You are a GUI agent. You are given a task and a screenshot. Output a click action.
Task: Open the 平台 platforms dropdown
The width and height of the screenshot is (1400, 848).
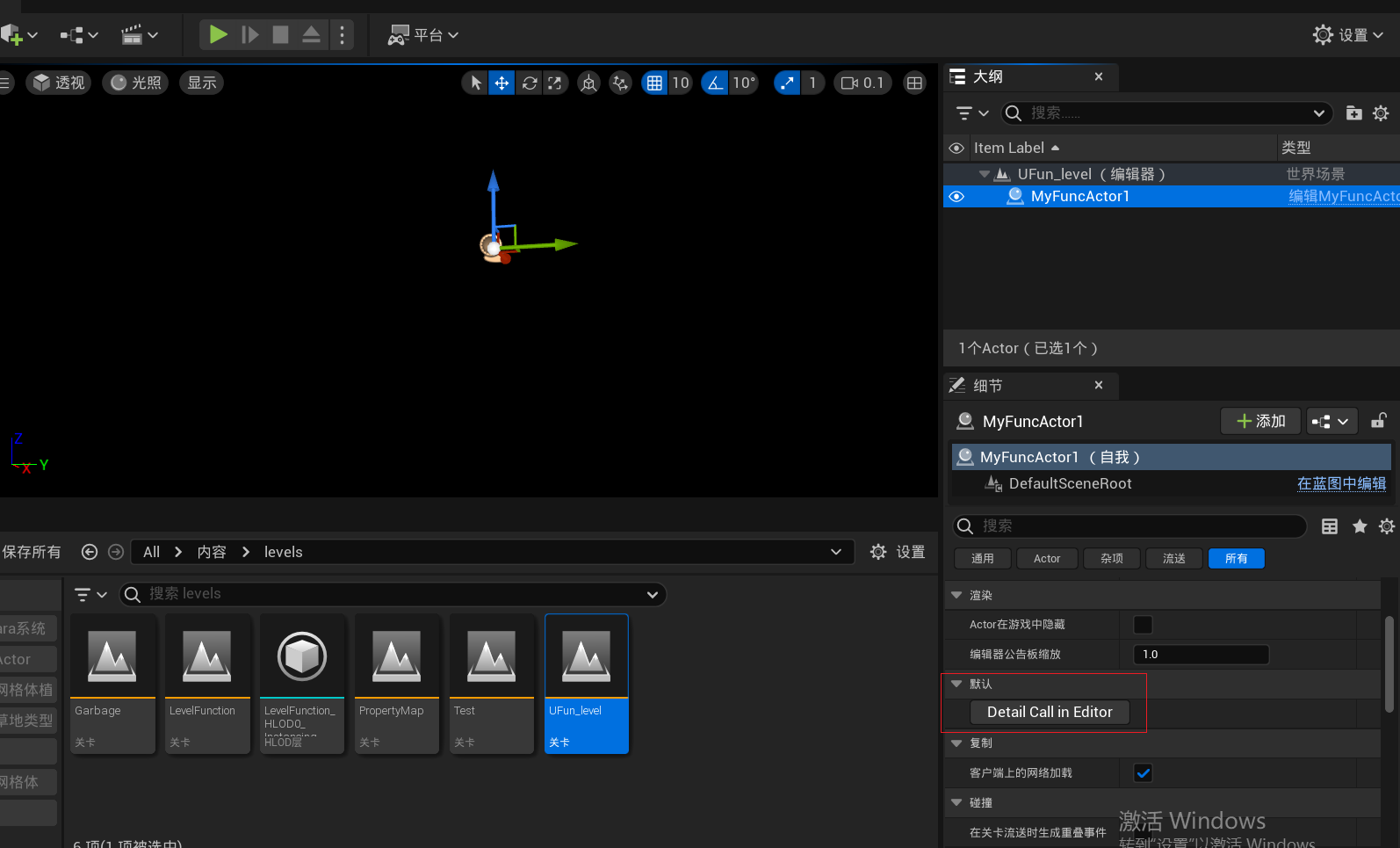click(424, 35)
